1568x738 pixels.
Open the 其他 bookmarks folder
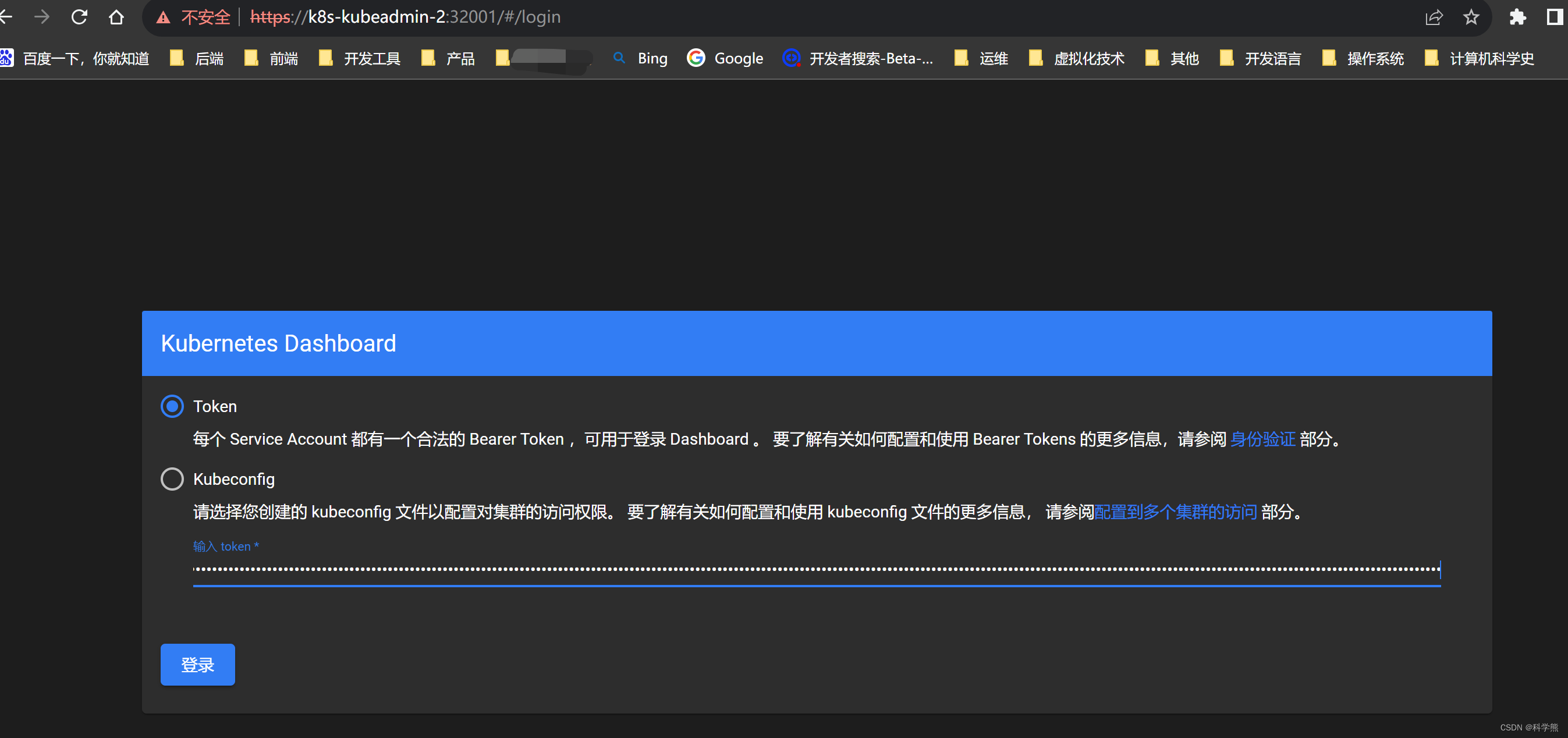[1172, 58]
